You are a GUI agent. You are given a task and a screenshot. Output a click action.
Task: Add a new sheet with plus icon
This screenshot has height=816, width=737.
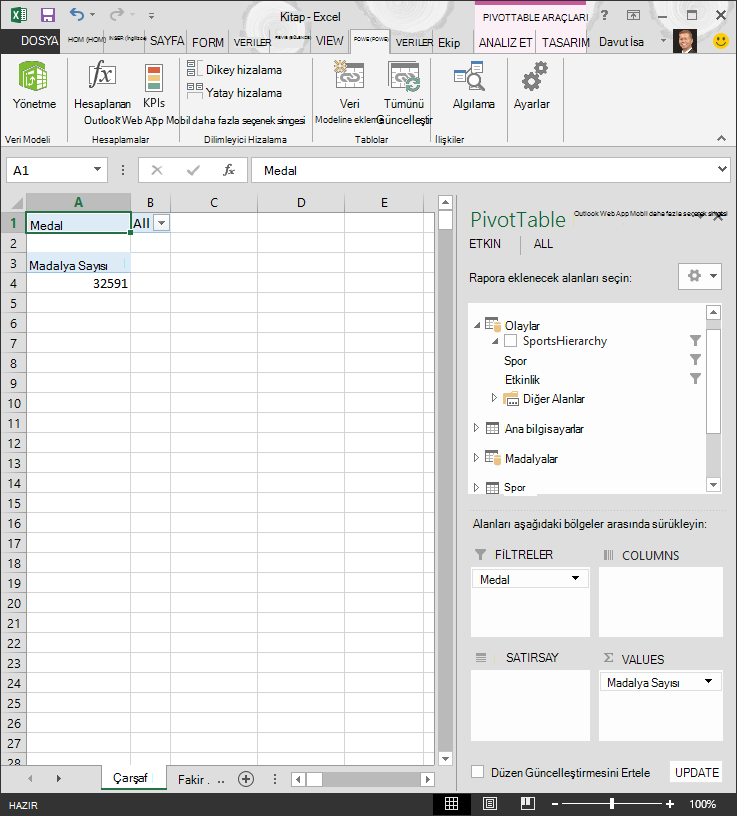coord(246,779)
